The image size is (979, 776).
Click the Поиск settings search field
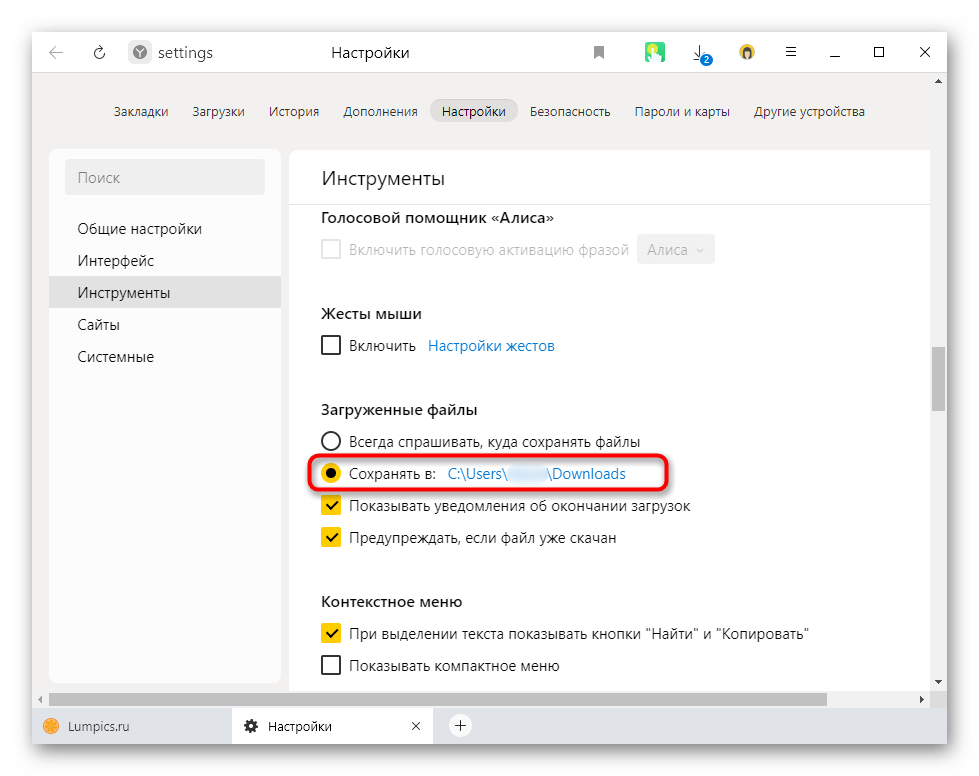165,178
